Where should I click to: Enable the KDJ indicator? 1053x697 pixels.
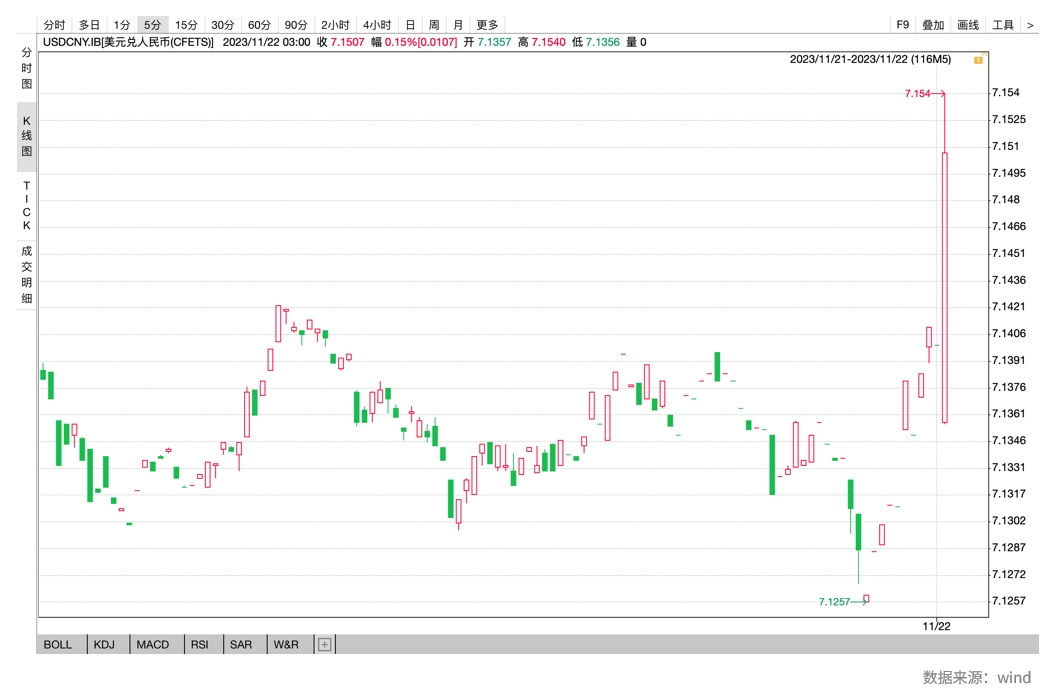(x=104, y=645)
